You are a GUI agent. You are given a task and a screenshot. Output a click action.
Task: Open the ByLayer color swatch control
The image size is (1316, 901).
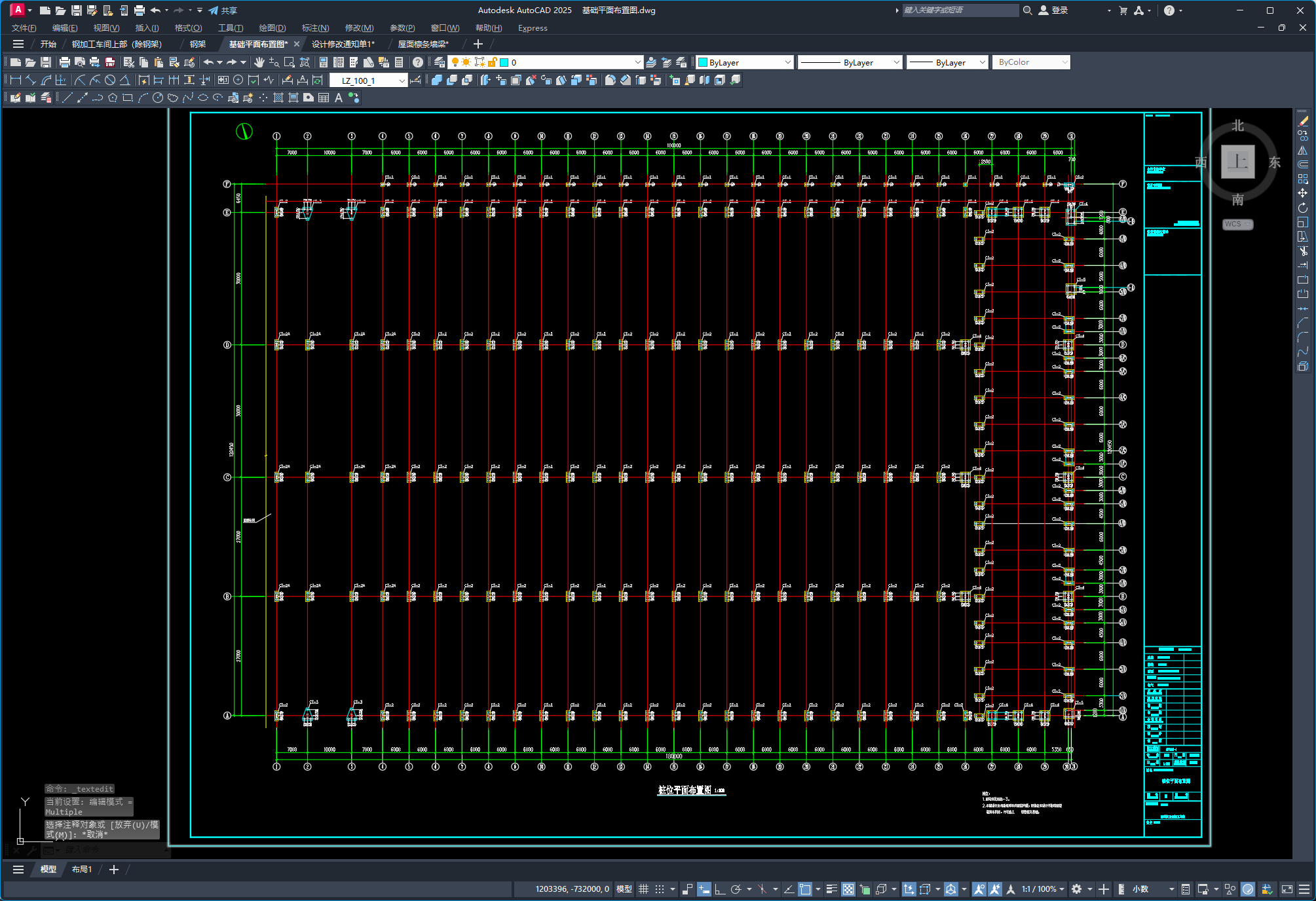[x=745, y=62]
